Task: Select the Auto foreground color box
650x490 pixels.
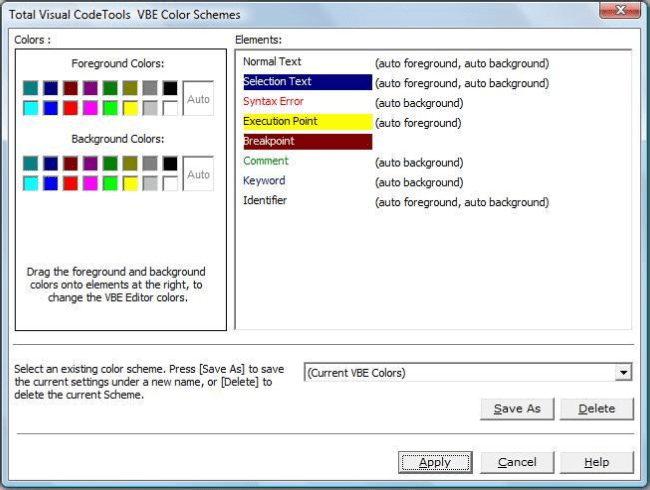Action: click(198, 98)
